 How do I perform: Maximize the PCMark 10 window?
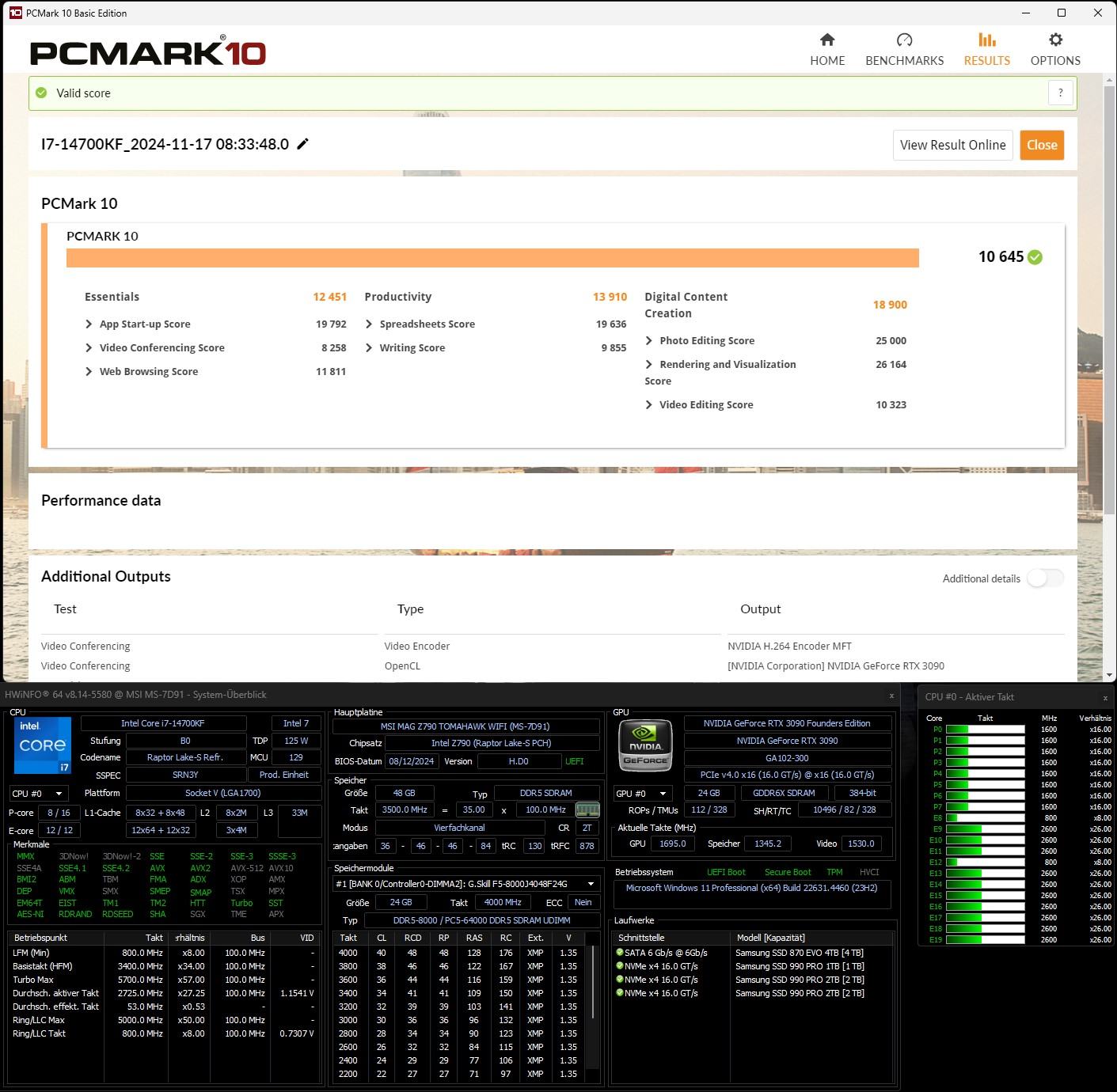tap(1062, 13)
